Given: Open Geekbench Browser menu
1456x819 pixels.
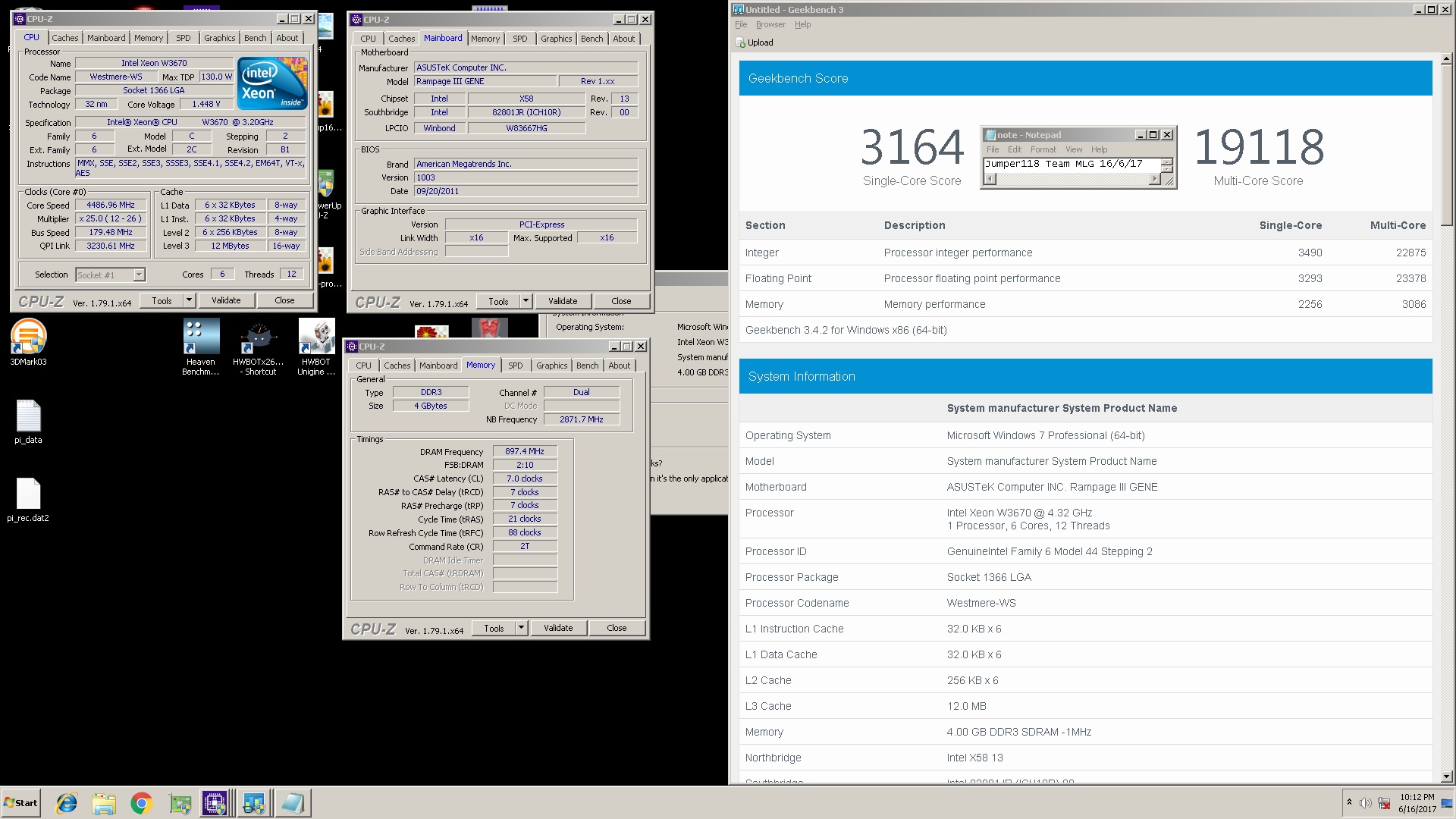Looking at the screenshot, I should 770,25.
